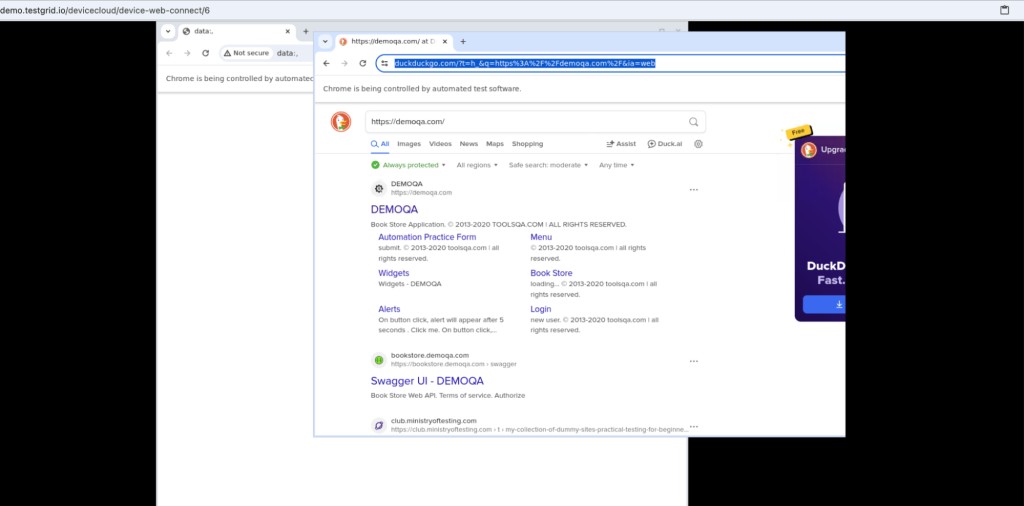Click the forward arrow in background data: window
The height and width of the screenshot is (506, 1024).
click(x=187, y=53)
